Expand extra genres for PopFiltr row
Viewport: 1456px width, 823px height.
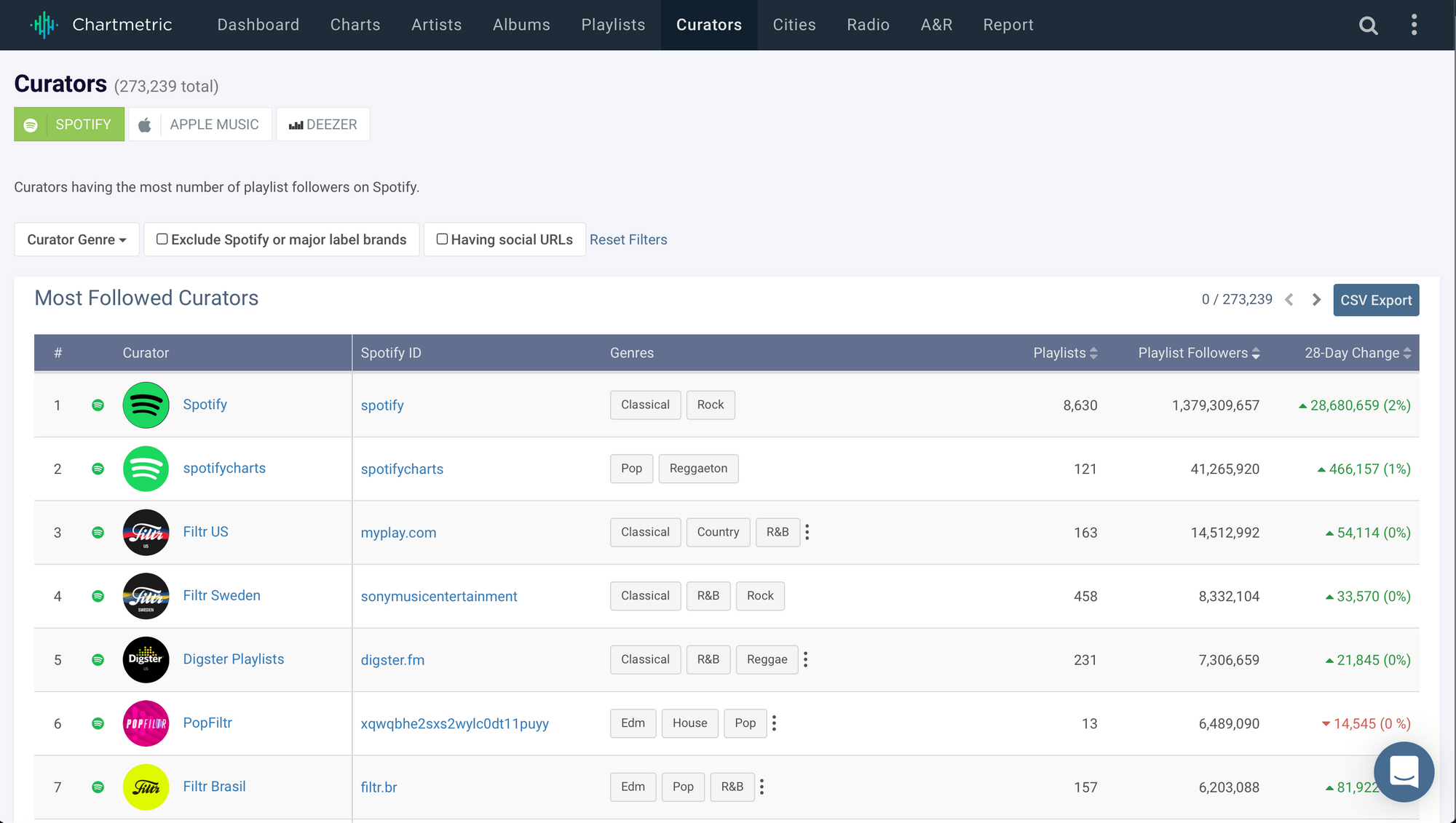775,723
